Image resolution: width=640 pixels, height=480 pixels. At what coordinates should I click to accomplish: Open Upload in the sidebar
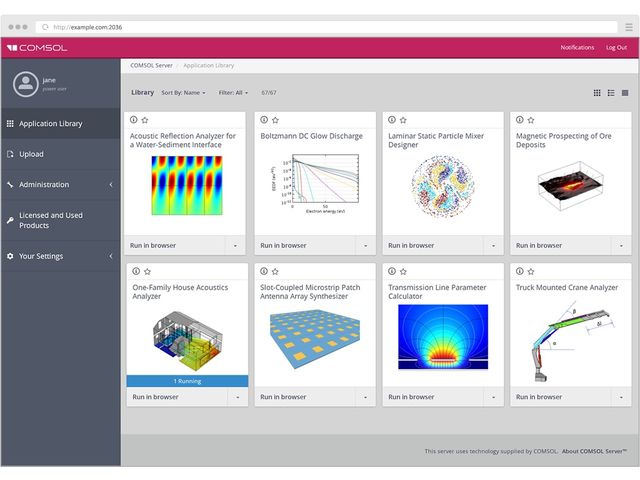coord(32,154)
